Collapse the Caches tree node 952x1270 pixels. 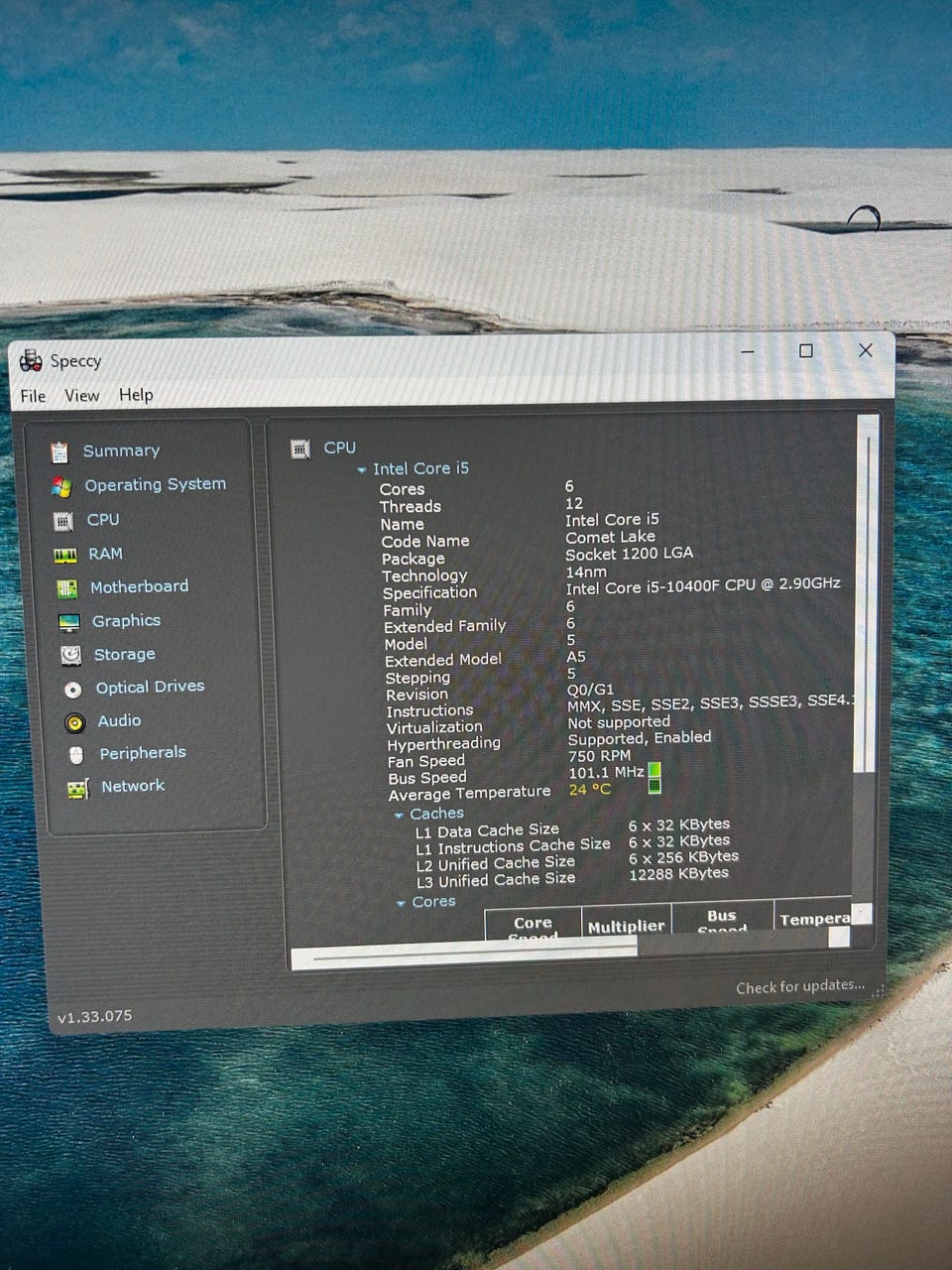[399, 816]
